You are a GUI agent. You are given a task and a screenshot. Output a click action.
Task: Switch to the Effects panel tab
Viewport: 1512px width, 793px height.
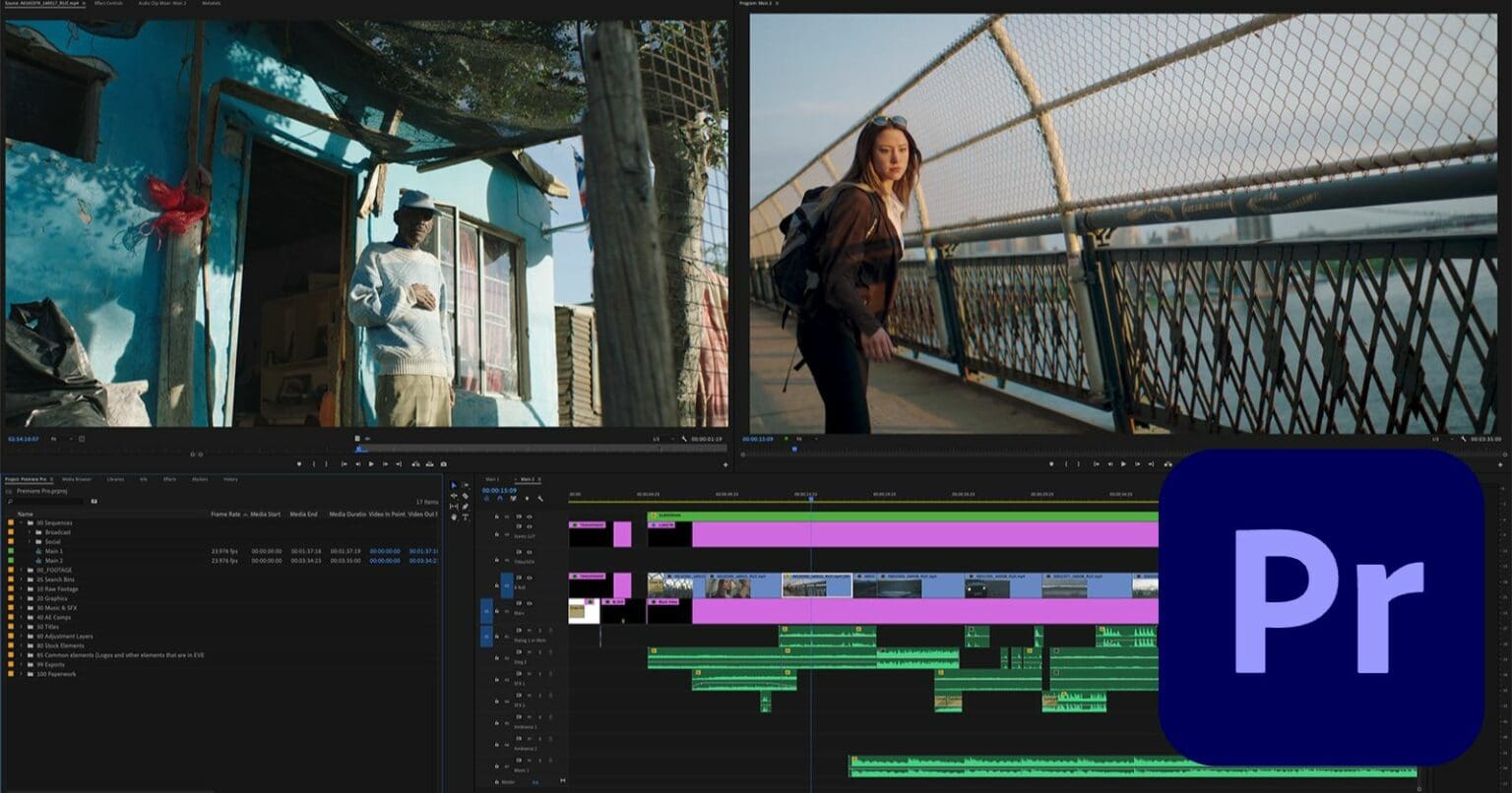(x=169, y=479)
